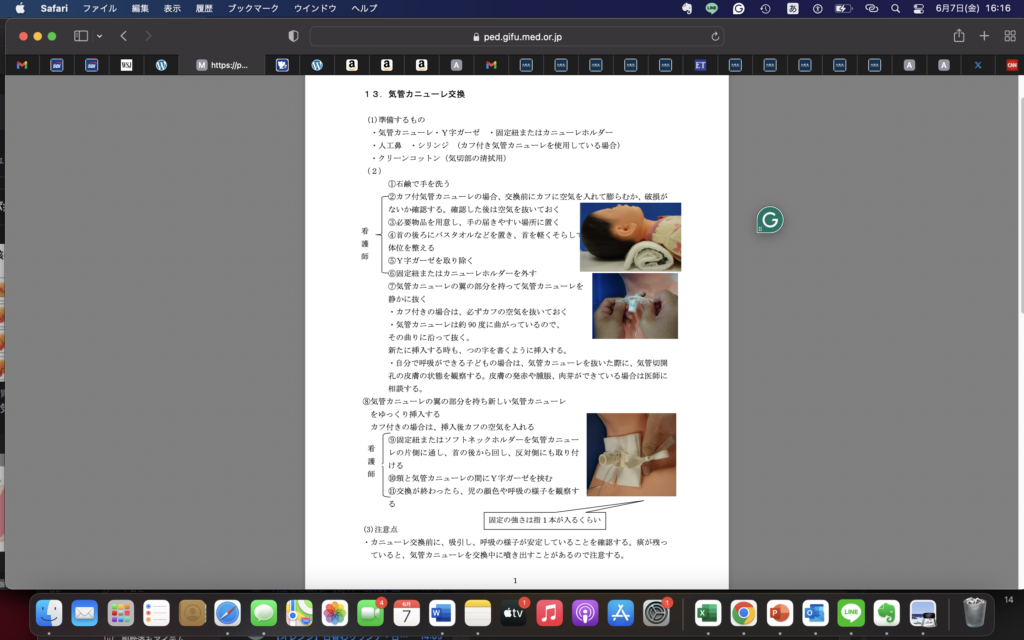
Task: Open the Gmail bookmark favicon
Action: (20, 64)
